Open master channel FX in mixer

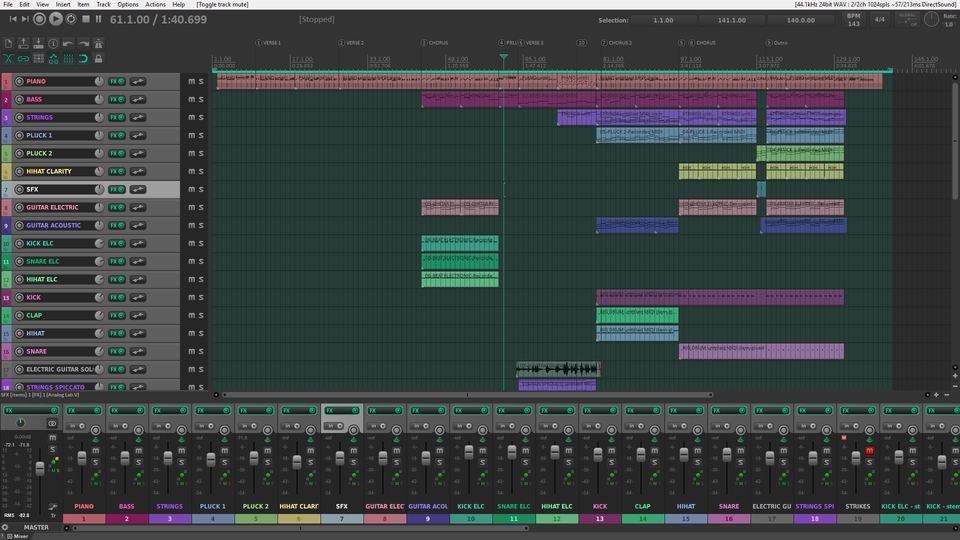[29, 410]
